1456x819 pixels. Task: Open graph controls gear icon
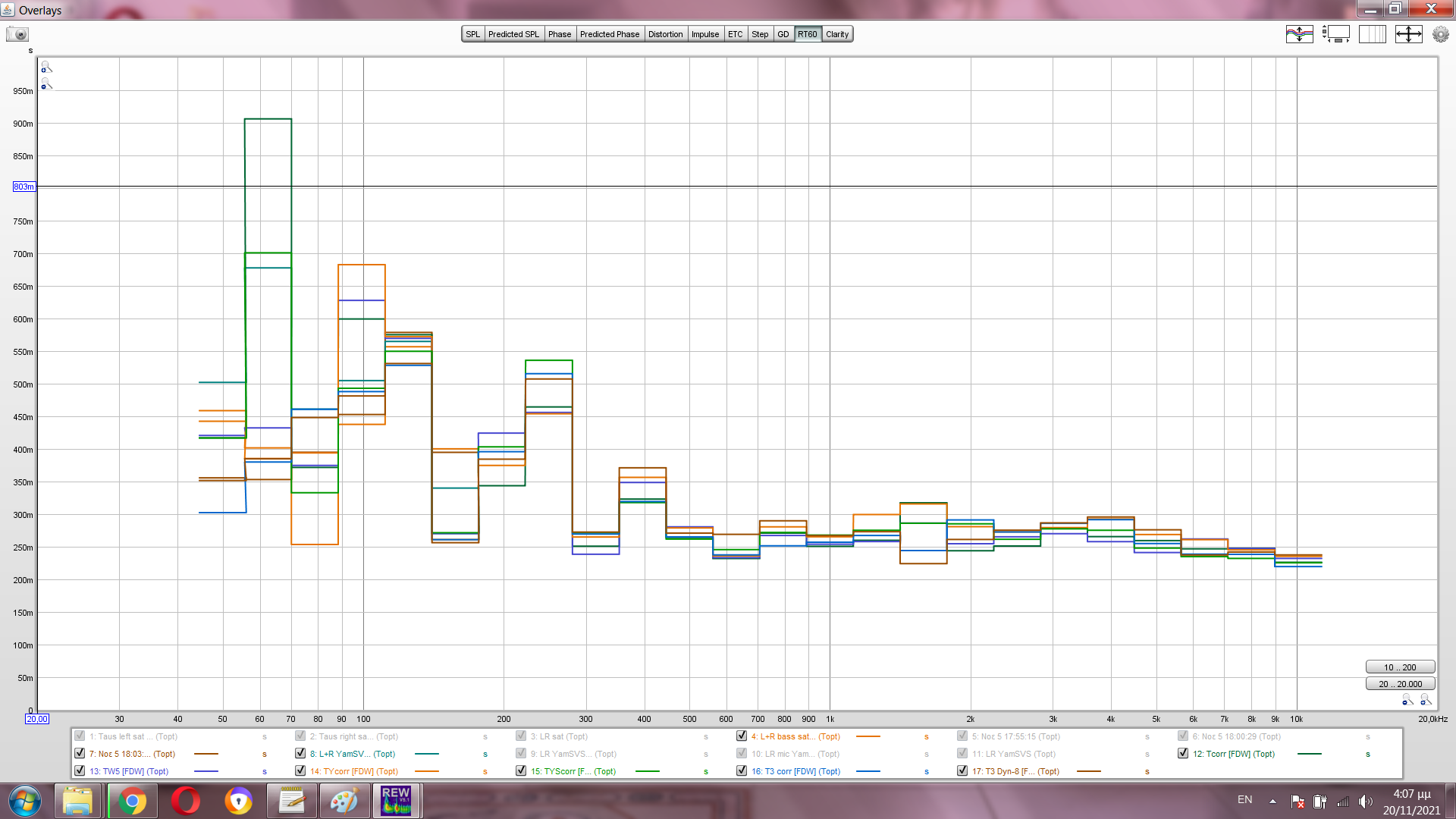coord(1440,34)
